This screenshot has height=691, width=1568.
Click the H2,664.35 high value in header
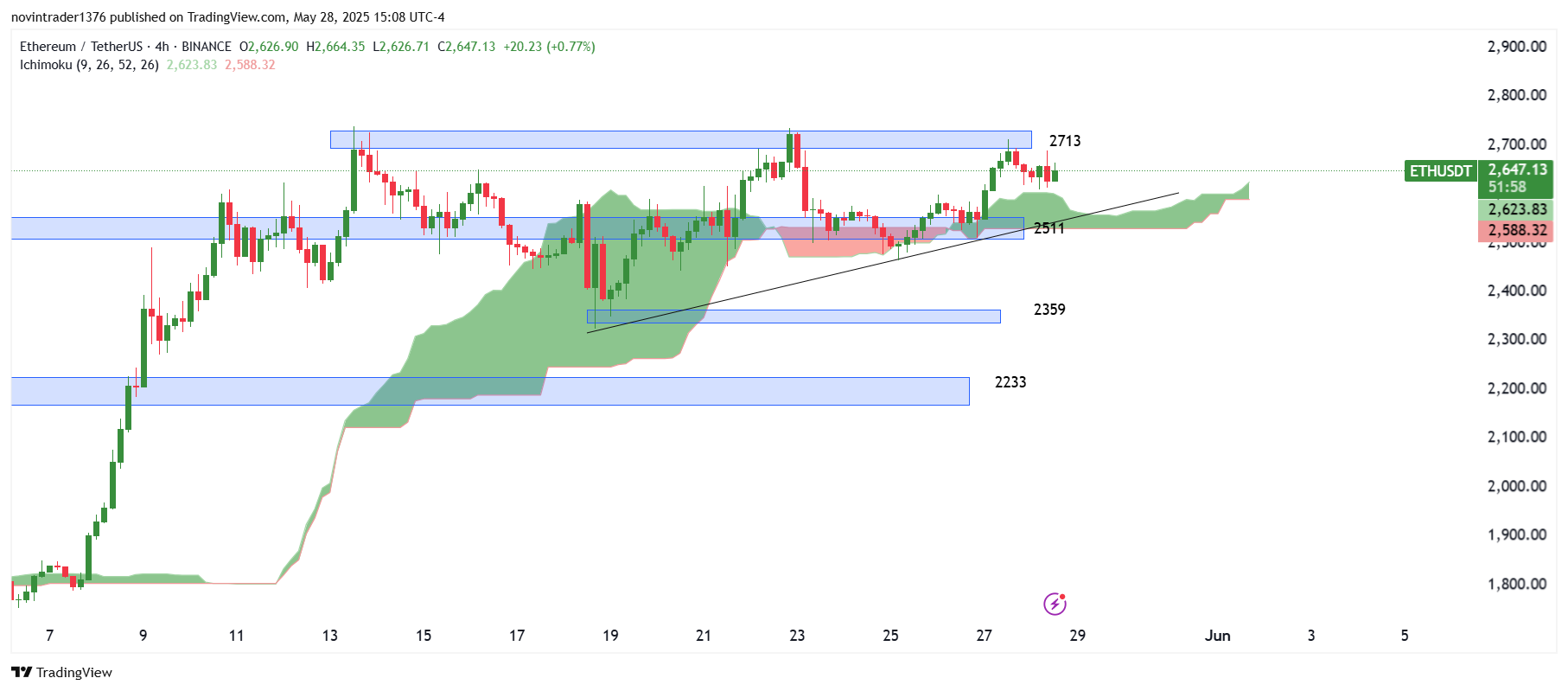point(335,47)
